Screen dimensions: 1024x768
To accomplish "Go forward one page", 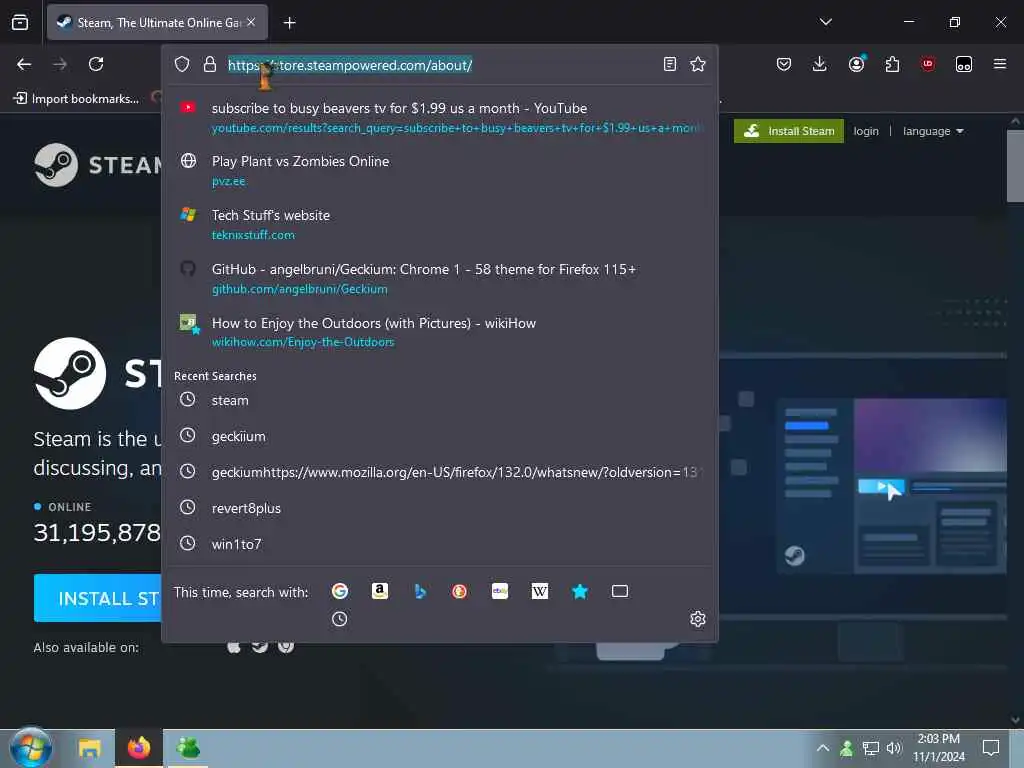I will point(60,64).
